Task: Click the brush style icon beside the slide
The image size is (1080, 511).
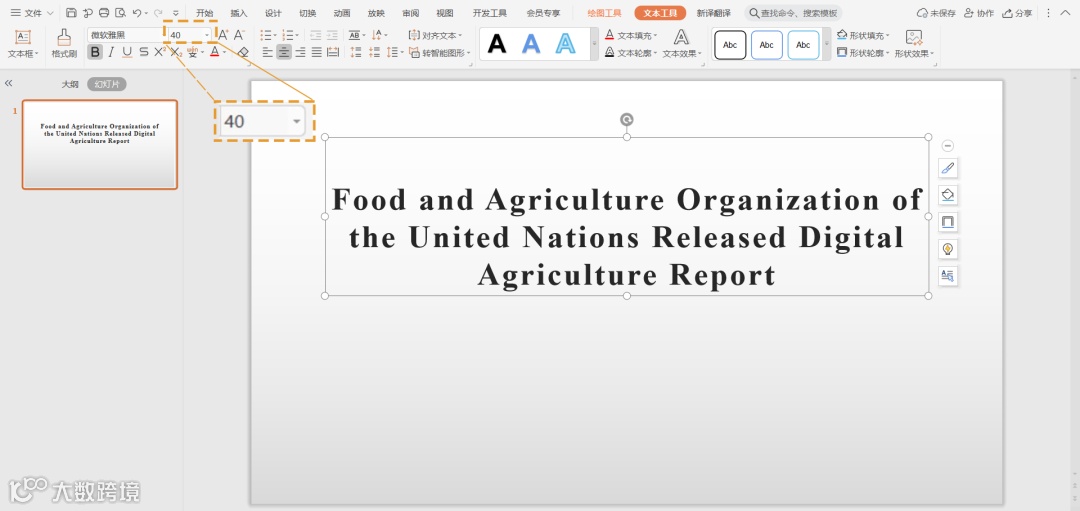Action: click(x=948, y=168)
